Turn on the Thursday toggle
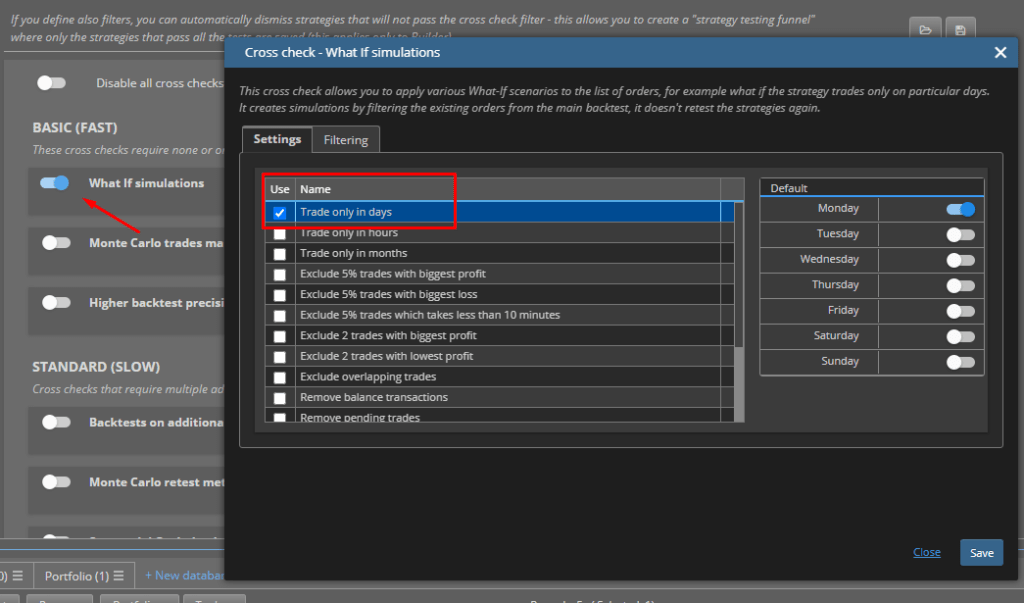The height and width of the screenshot is (603, 1024). click(x=960, y=285)
